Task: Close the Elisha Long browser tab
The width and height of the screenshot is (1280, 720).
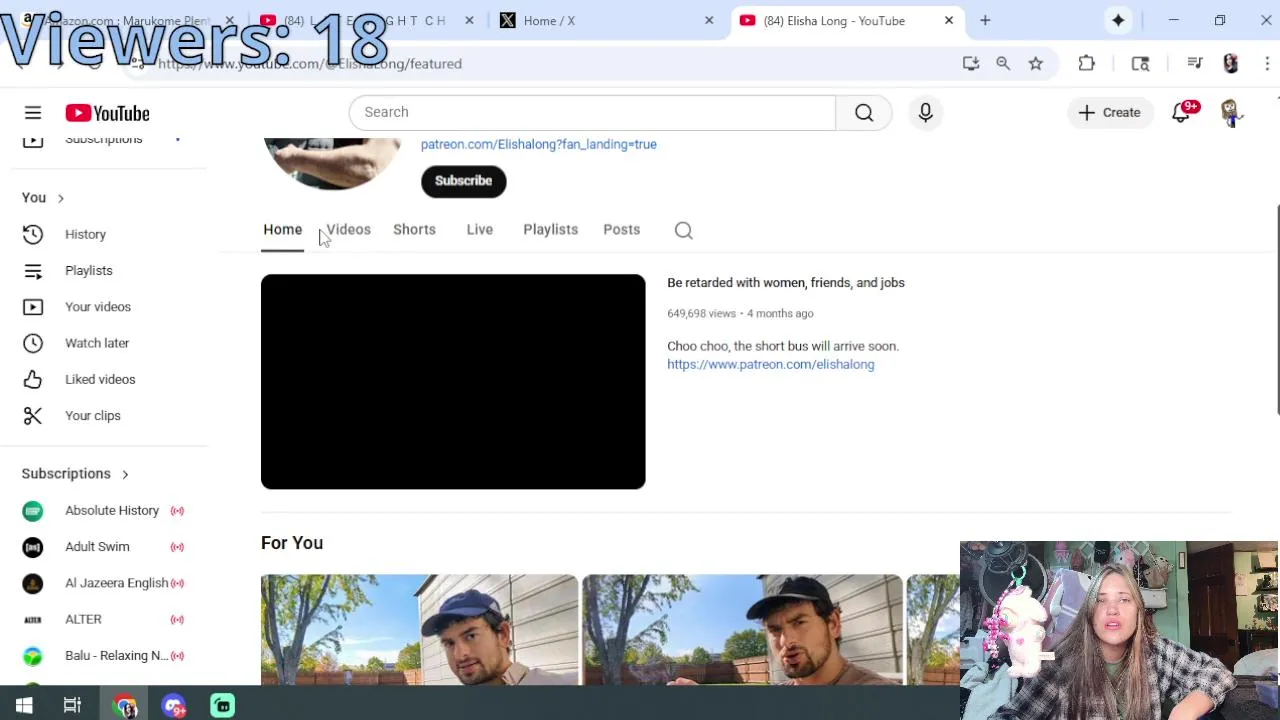Action: [949, 20]
